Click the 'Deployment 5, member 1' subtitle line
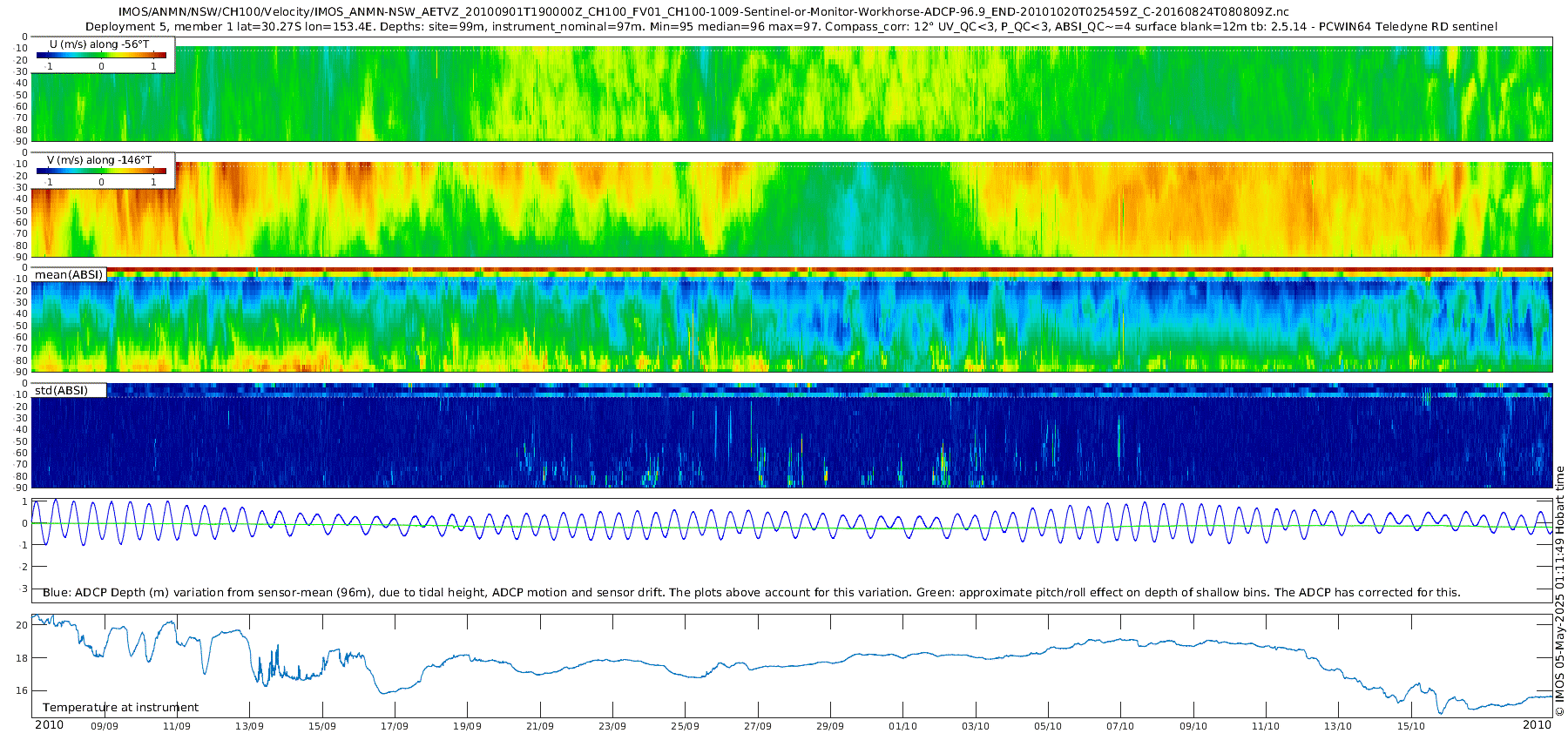The width and height of the screenshot is (1568, 740). pos(791,27)
